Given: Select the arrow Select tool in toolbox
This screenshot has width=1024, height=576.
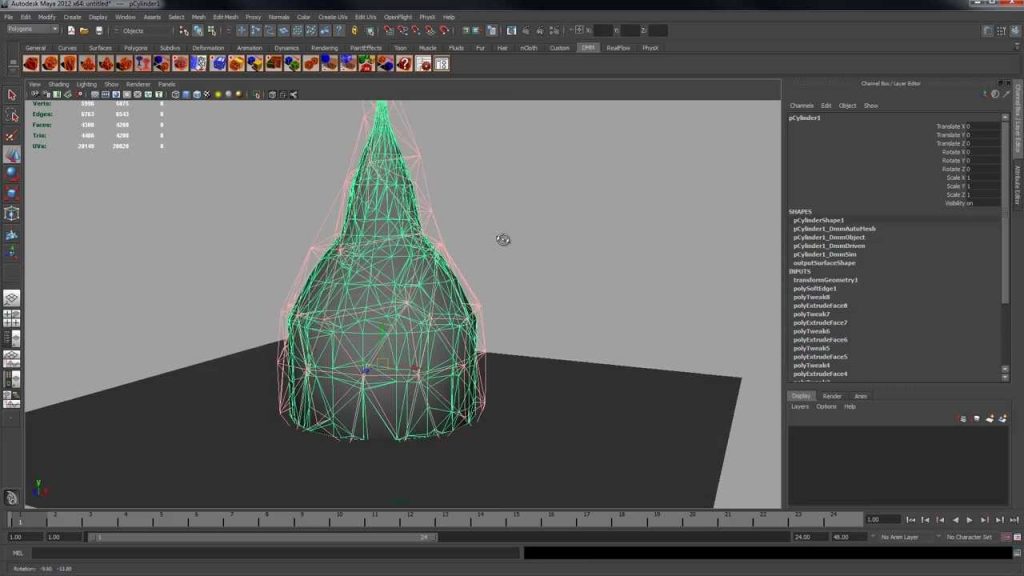Looking at the screenshot, I should pyautogui.click(x=11, y=95).
